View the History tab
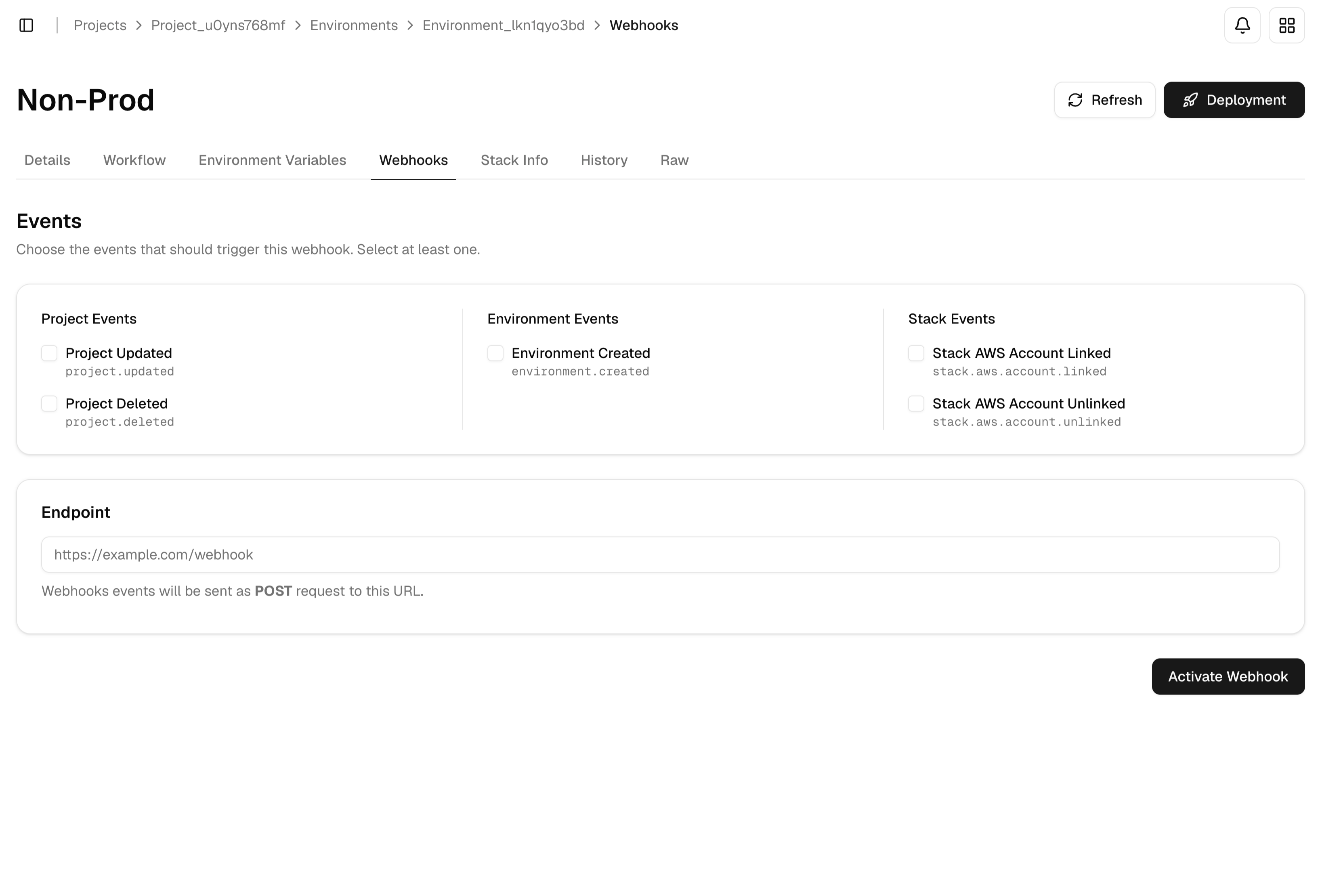This screenshot has width=1320, height=896. pyautogui.click(x=604, y=160)
